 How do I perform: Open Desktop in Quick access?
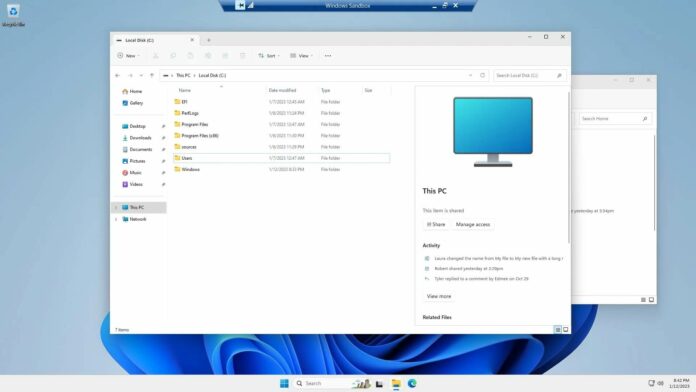[138, 127]
